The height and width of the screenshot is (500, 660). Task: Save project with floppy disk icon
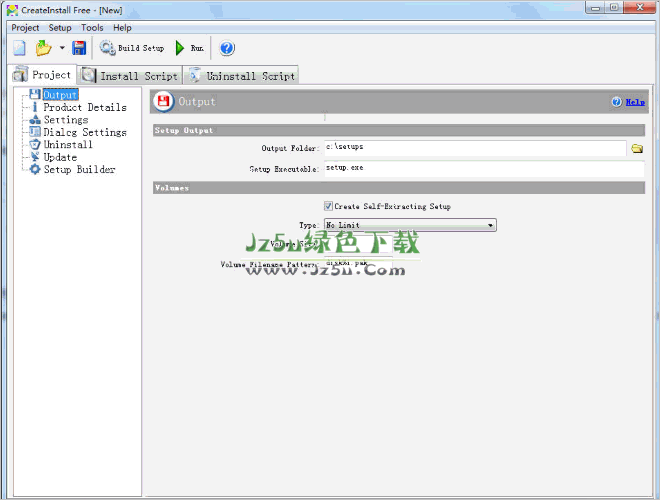click(x=79, y=48)
